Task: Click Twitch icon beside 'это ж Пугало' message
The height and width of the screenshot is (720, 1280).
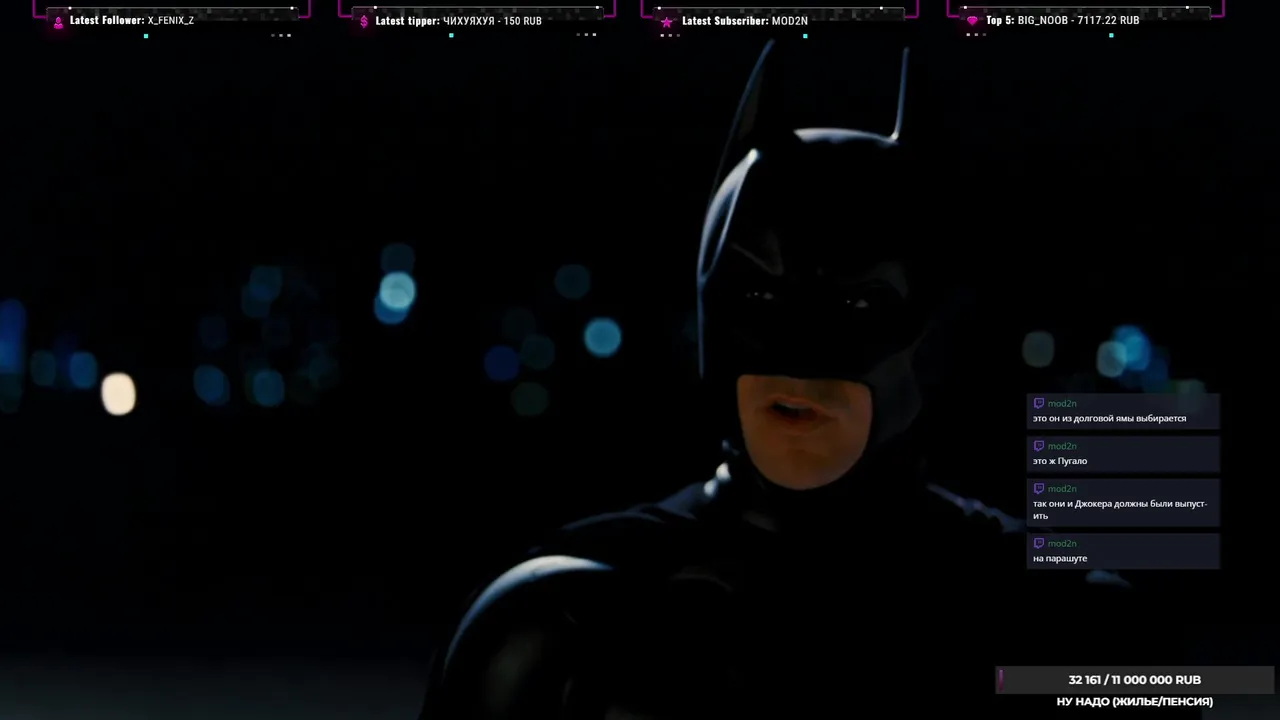Action: pos(1039,446)
